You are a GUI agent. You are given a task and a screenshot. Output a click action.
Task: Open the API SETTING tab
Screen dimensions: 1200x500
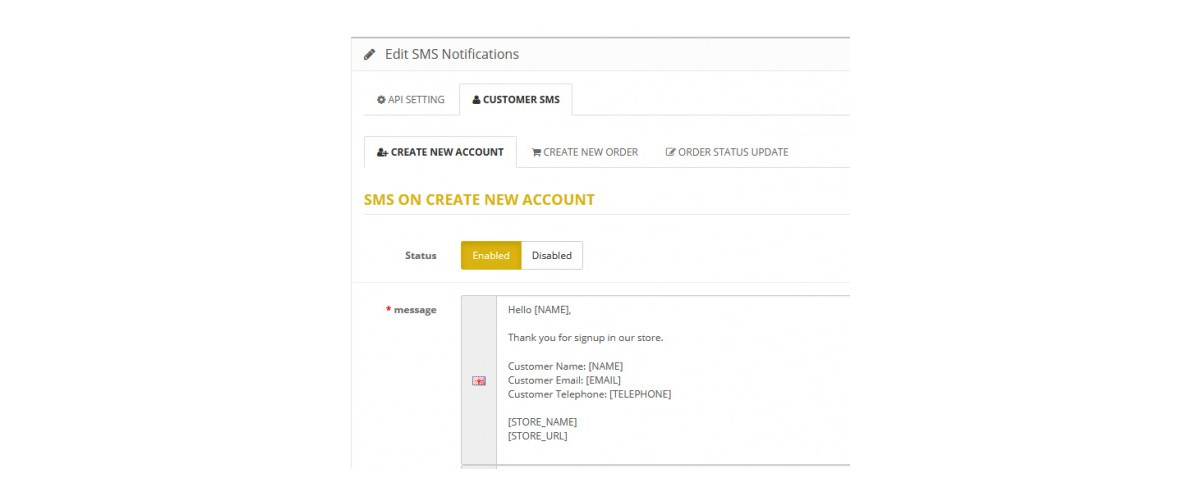pyautogui.click(x=411, y=100)
